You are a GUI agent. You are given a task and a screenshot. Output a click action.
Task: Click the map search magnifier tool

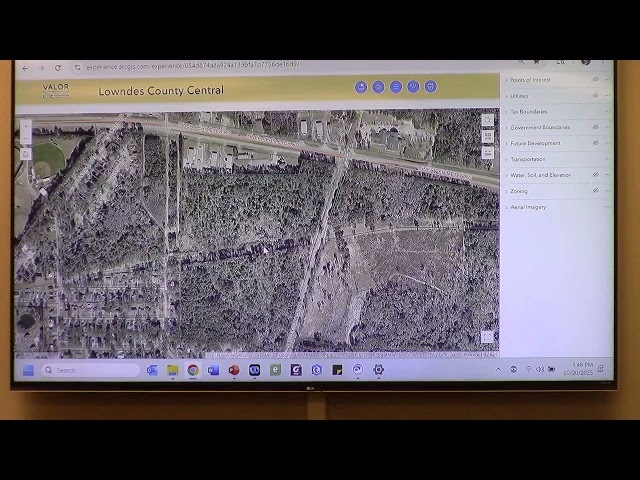tap(488, 120)
